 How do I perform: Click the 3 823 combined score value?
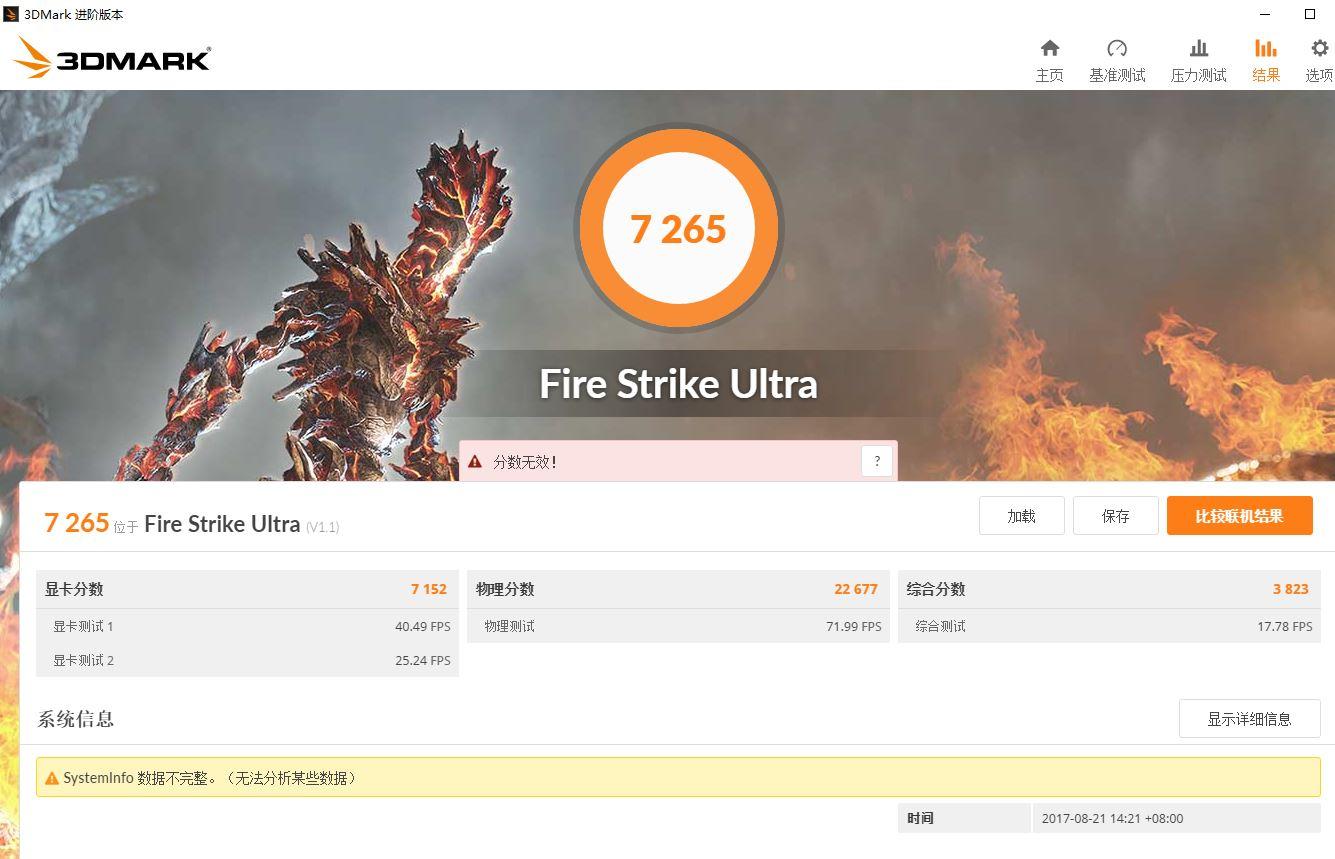point(1290,589)
